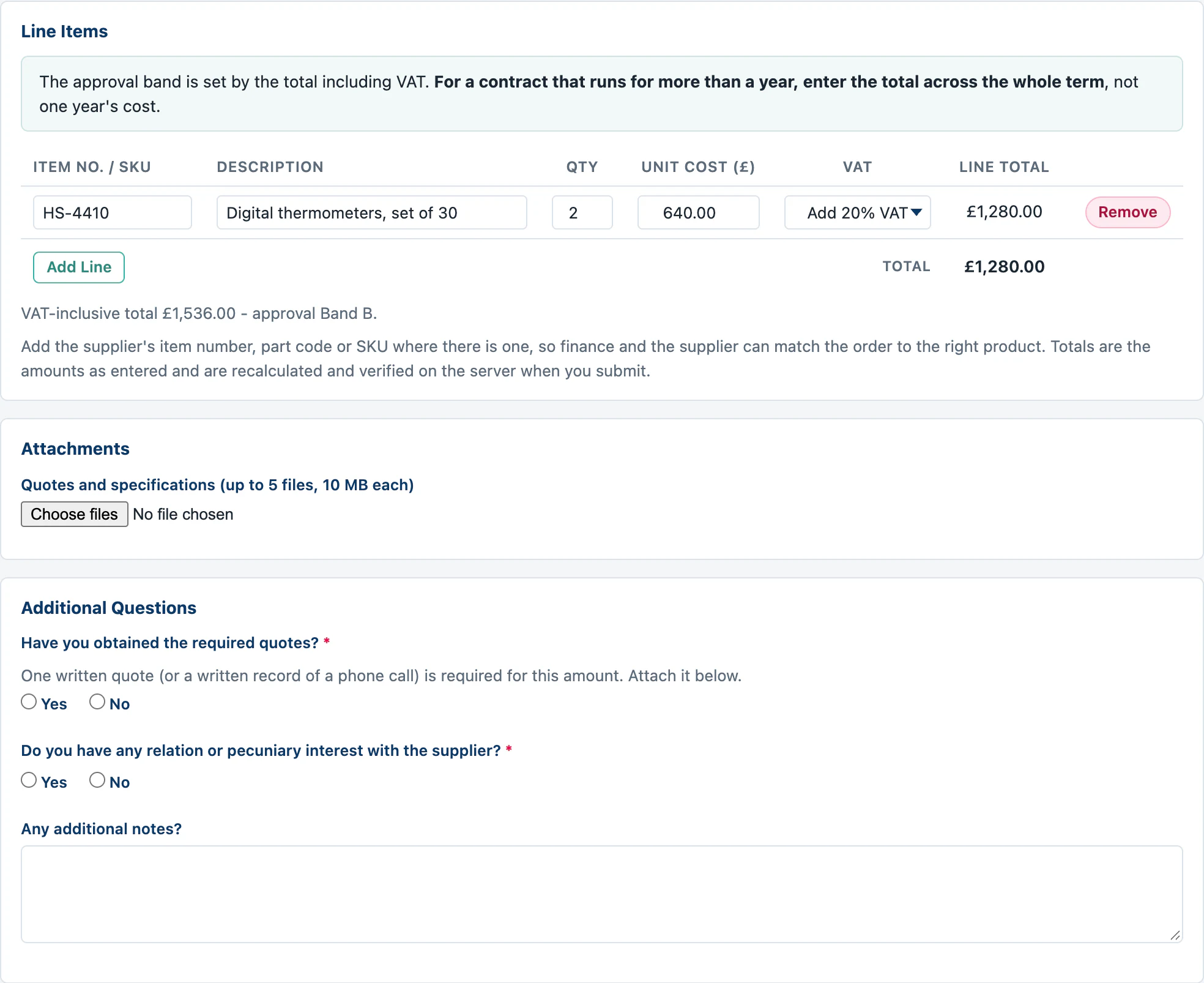Select Yes for pecuniary interest with supplier
This screenshot has height=983, width=1204.
tap(29, 780)
